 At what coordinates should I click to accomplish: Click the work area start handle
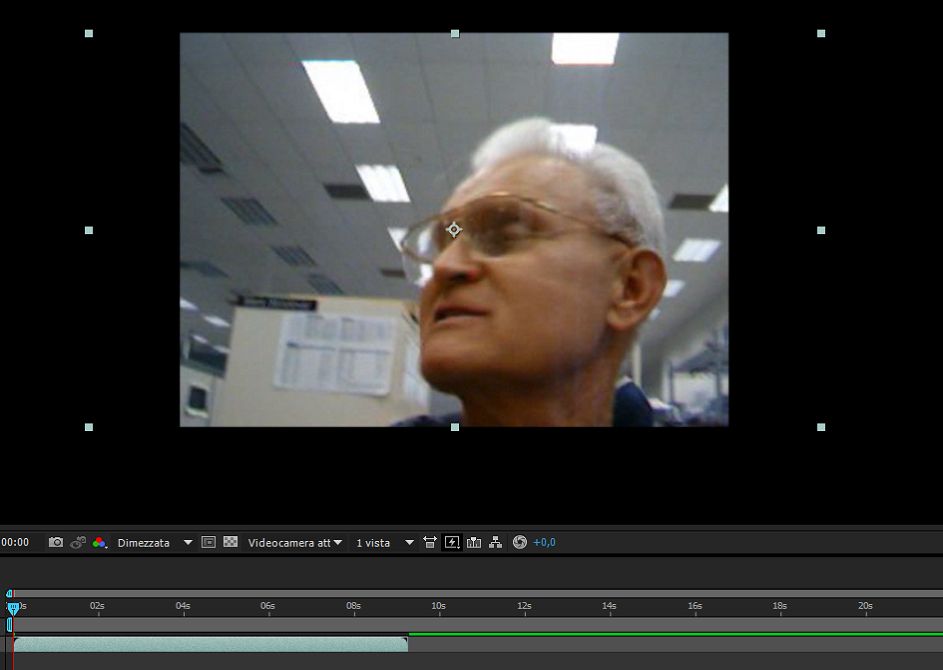pyautogui.click(x=10, y=625)
